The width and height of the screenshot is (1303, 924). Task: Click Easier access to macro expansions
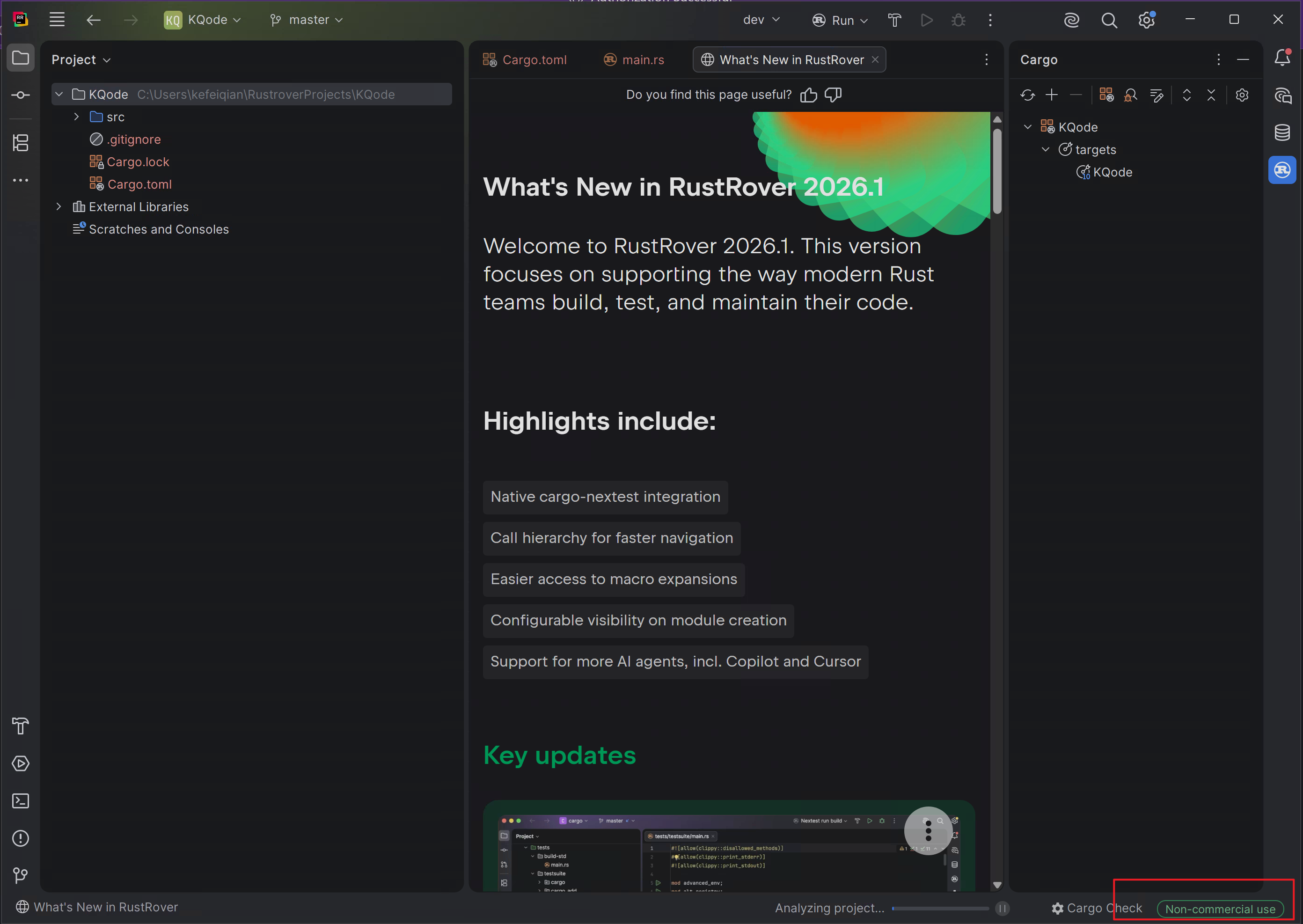click(614, 580)
